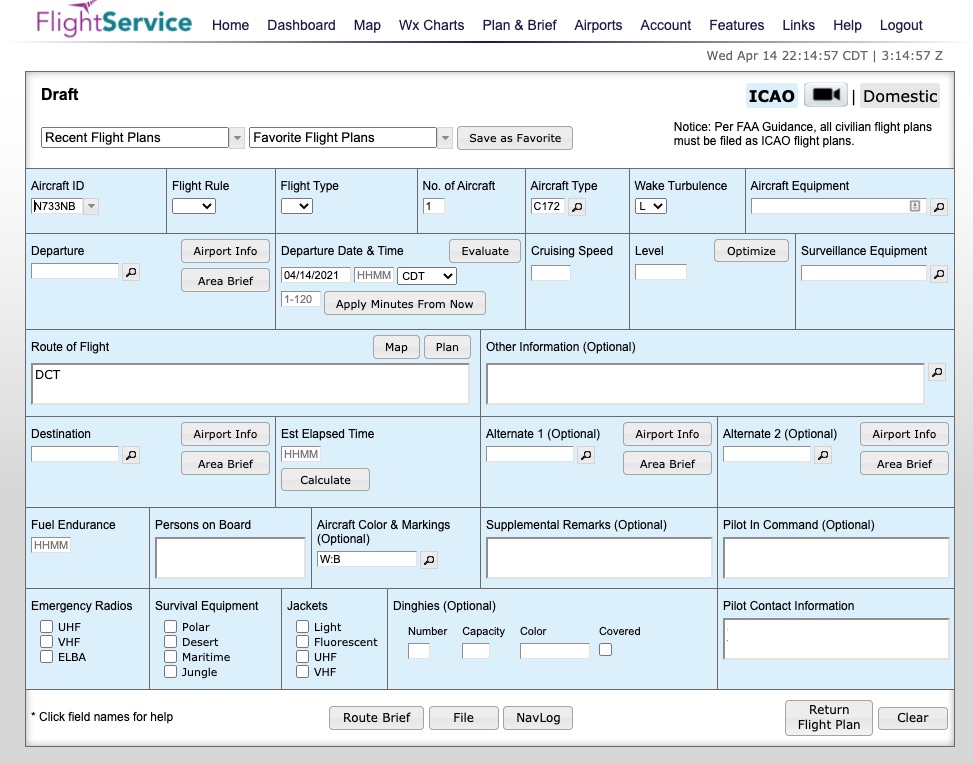
Task: Click the video camera icon beside ICAO
Action: click(825, 95)
